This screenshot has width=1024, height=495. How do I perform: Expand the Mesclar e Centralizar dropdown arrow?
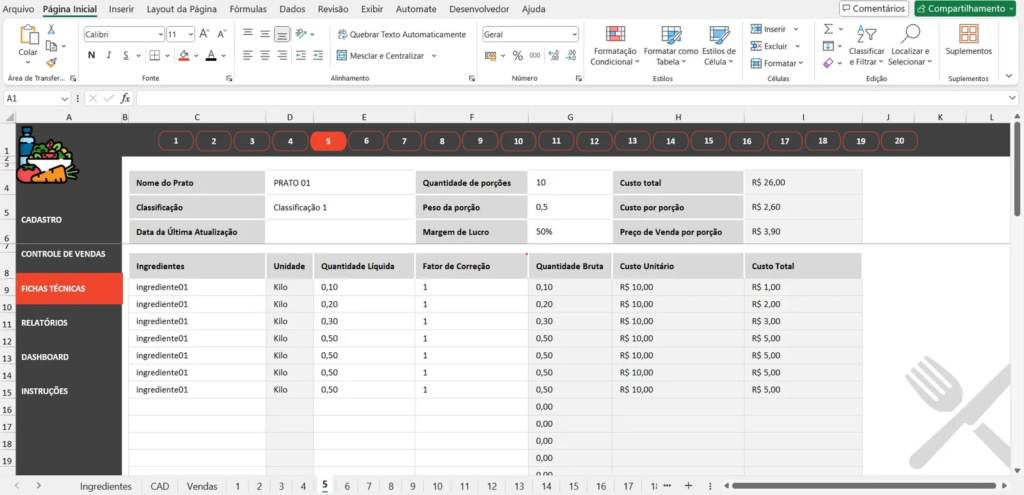(432, 56)
